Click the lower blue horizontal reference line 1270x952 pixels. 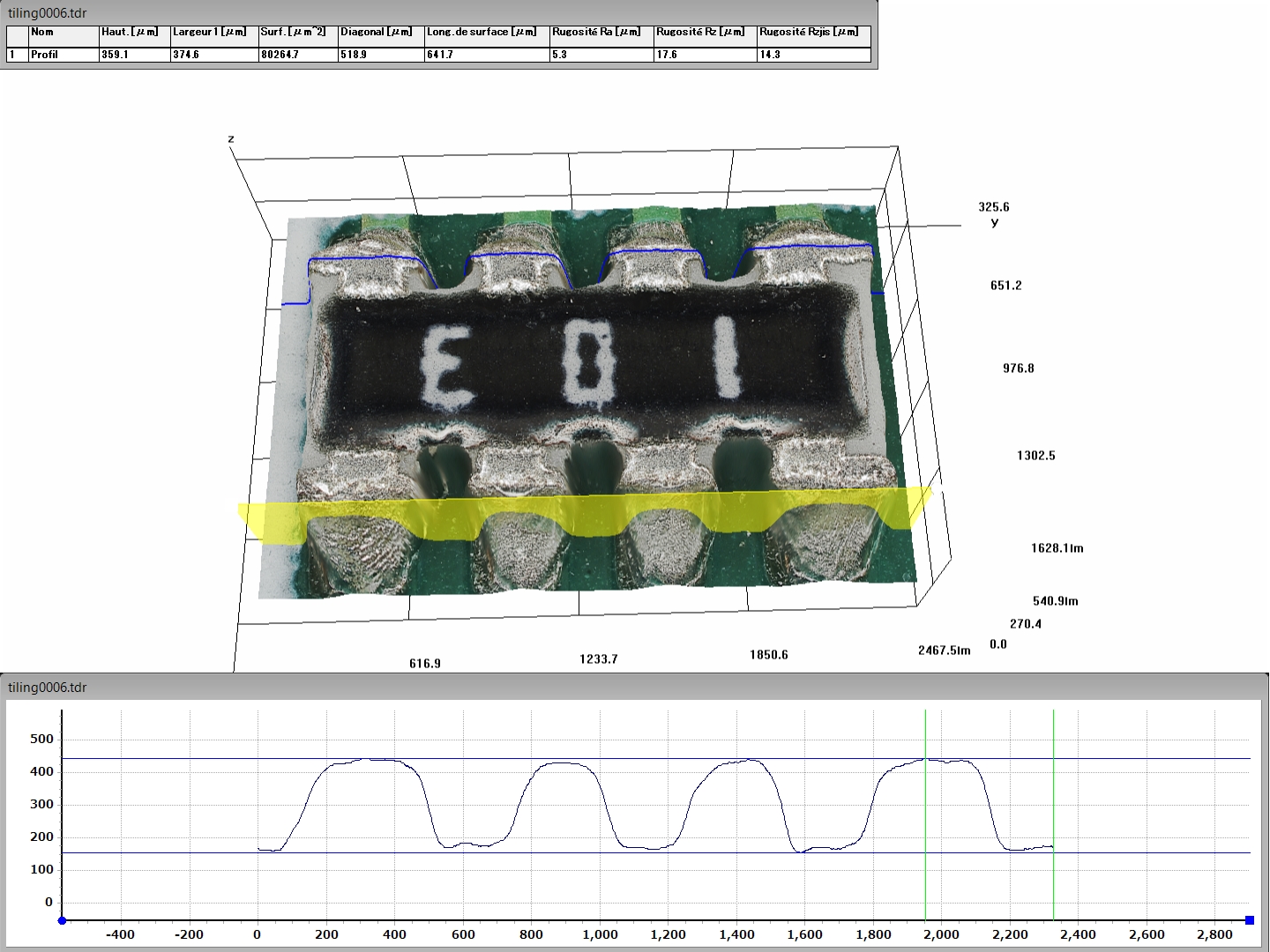click(617, 852)
